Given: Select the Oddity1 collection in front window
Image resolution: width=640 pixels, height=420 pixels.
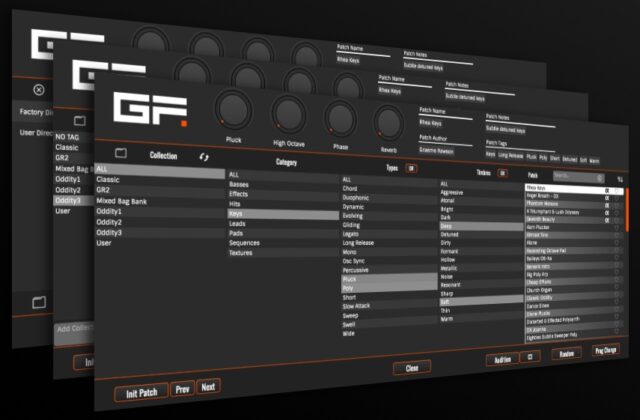Looking at the screenshot, I should (x=160, y=212).
